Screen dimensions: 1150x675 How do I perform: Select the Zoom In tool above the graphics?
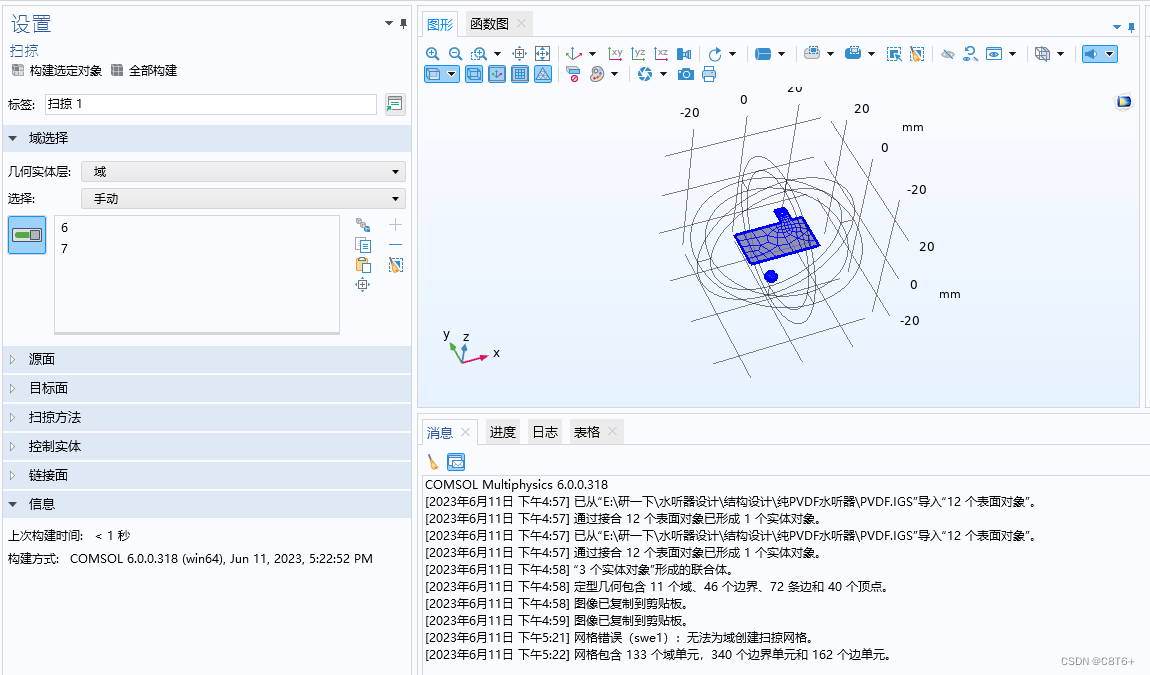pyautogui.click(x=432, y=53)
